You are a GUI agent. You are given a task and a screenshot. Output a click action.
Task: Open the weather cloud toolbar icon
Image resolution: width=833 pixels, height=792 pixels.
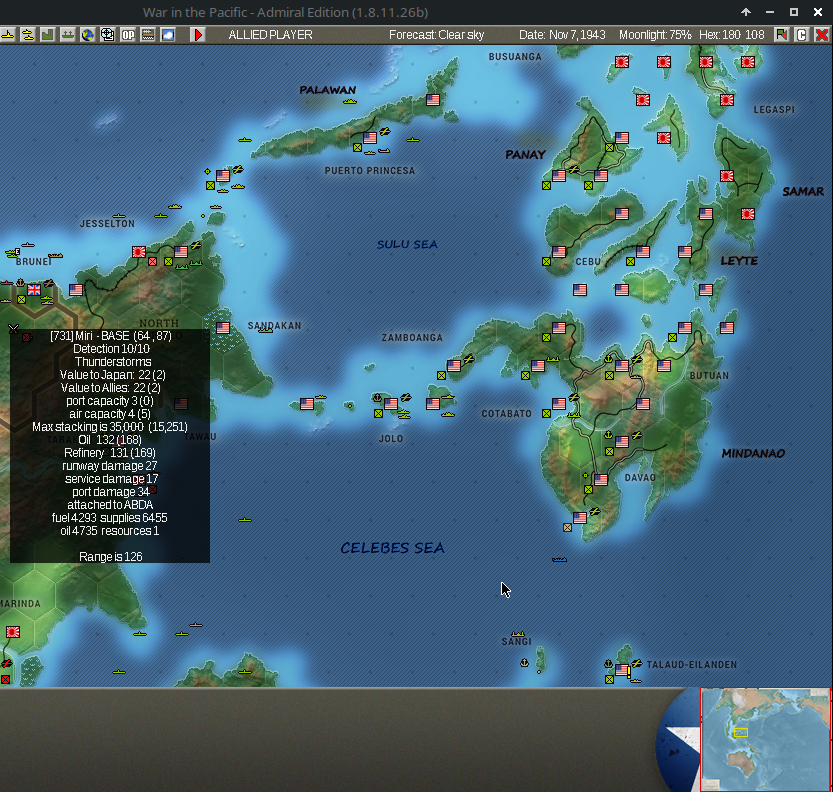point(168,35)
